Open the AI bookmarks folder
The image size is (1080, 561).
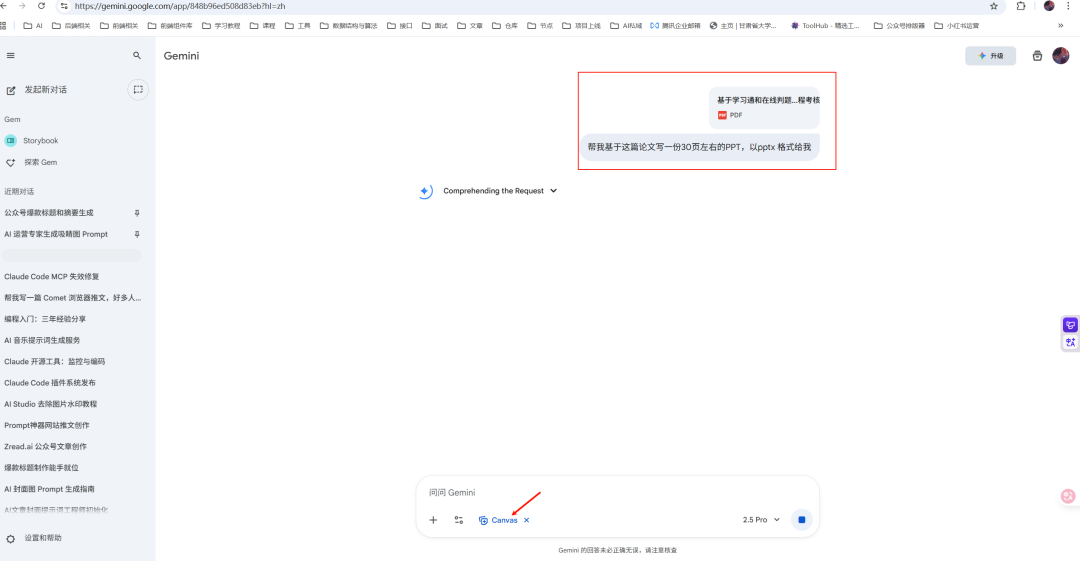tap(33, 26)
